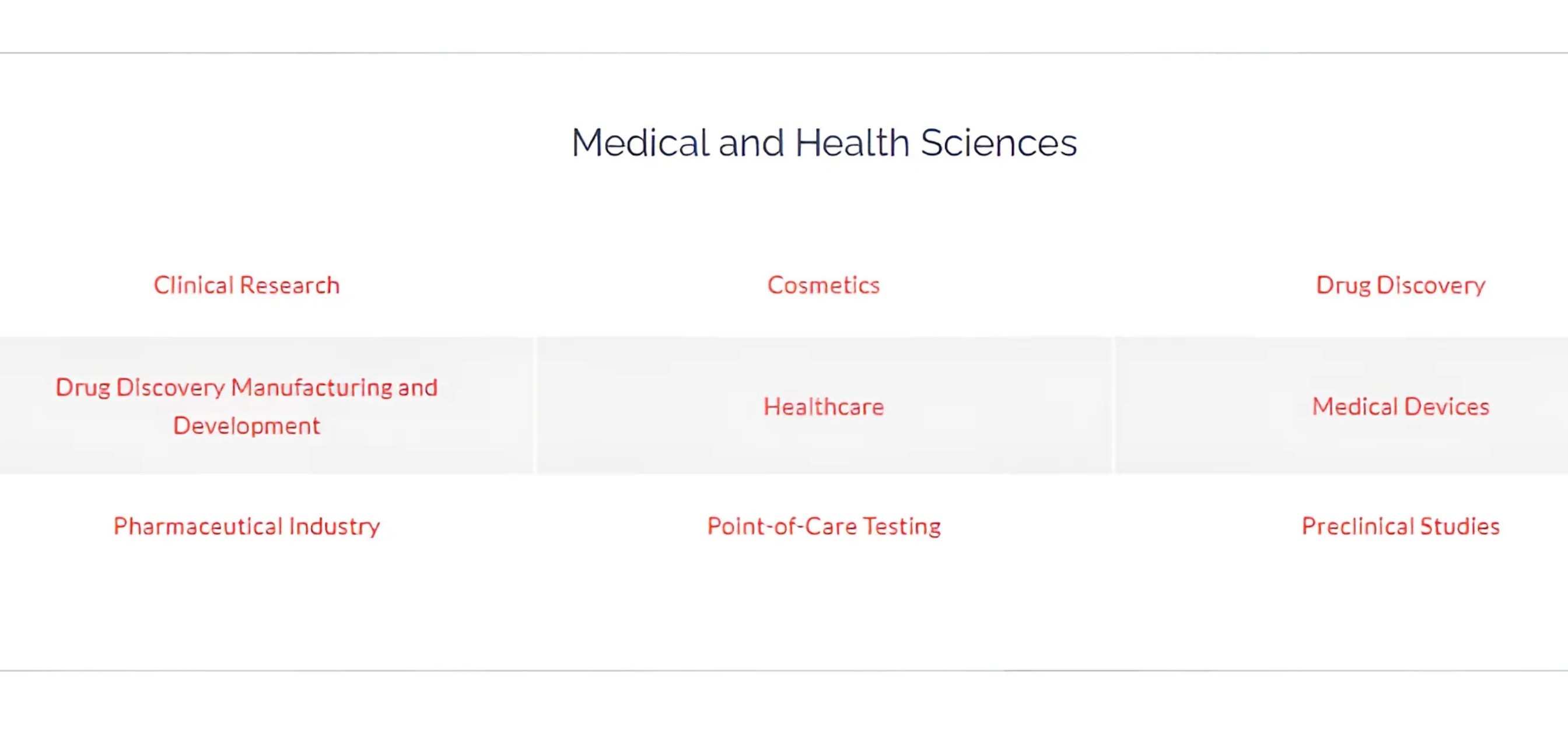The height and width of the screenshot is (729, 1568).
Task: Click the gray cell containing Healthcare
Action: [x=824, y=405]
